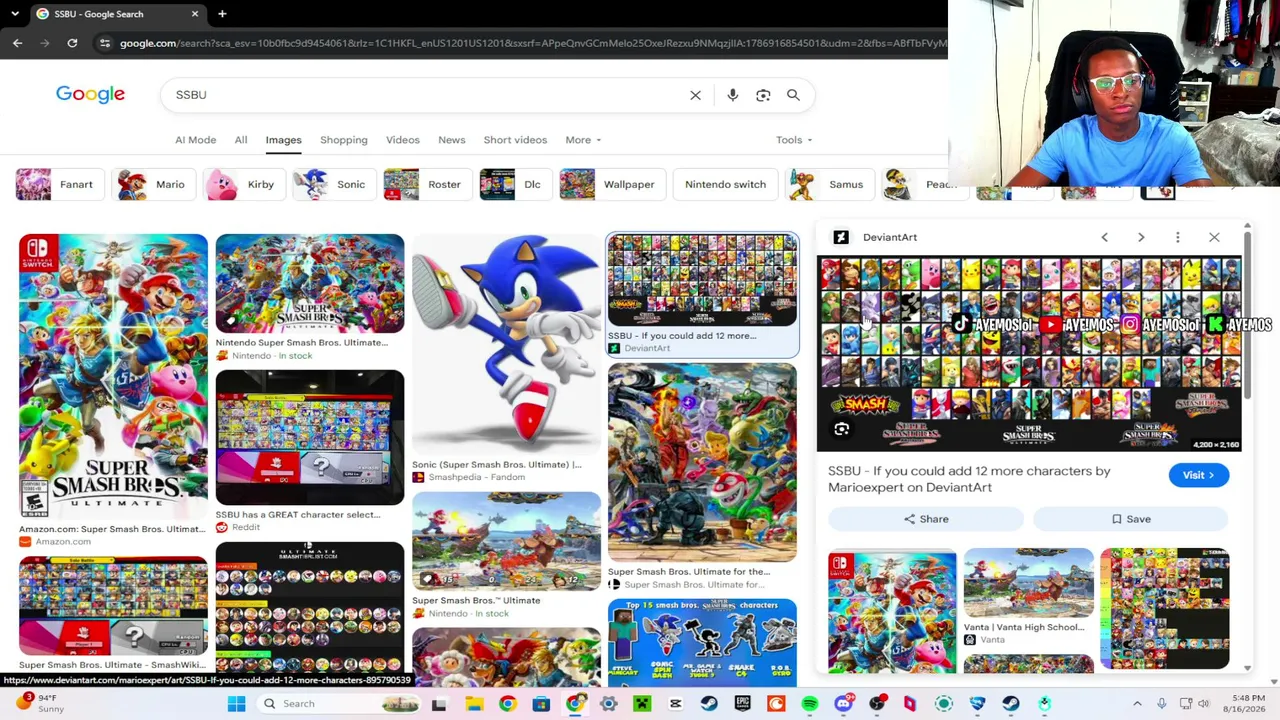
Task: Click the magnifier search button
Action: pos(793,95)
